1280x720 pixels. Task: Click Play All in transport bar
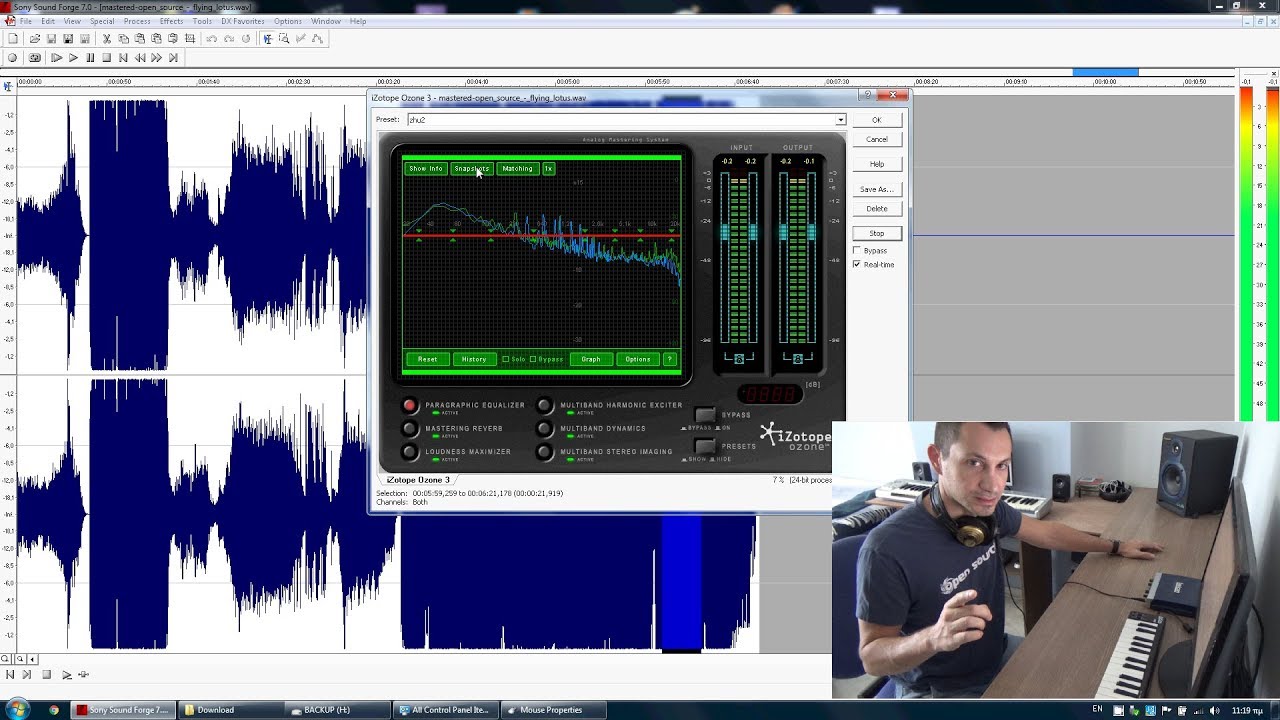click(56, 58)
